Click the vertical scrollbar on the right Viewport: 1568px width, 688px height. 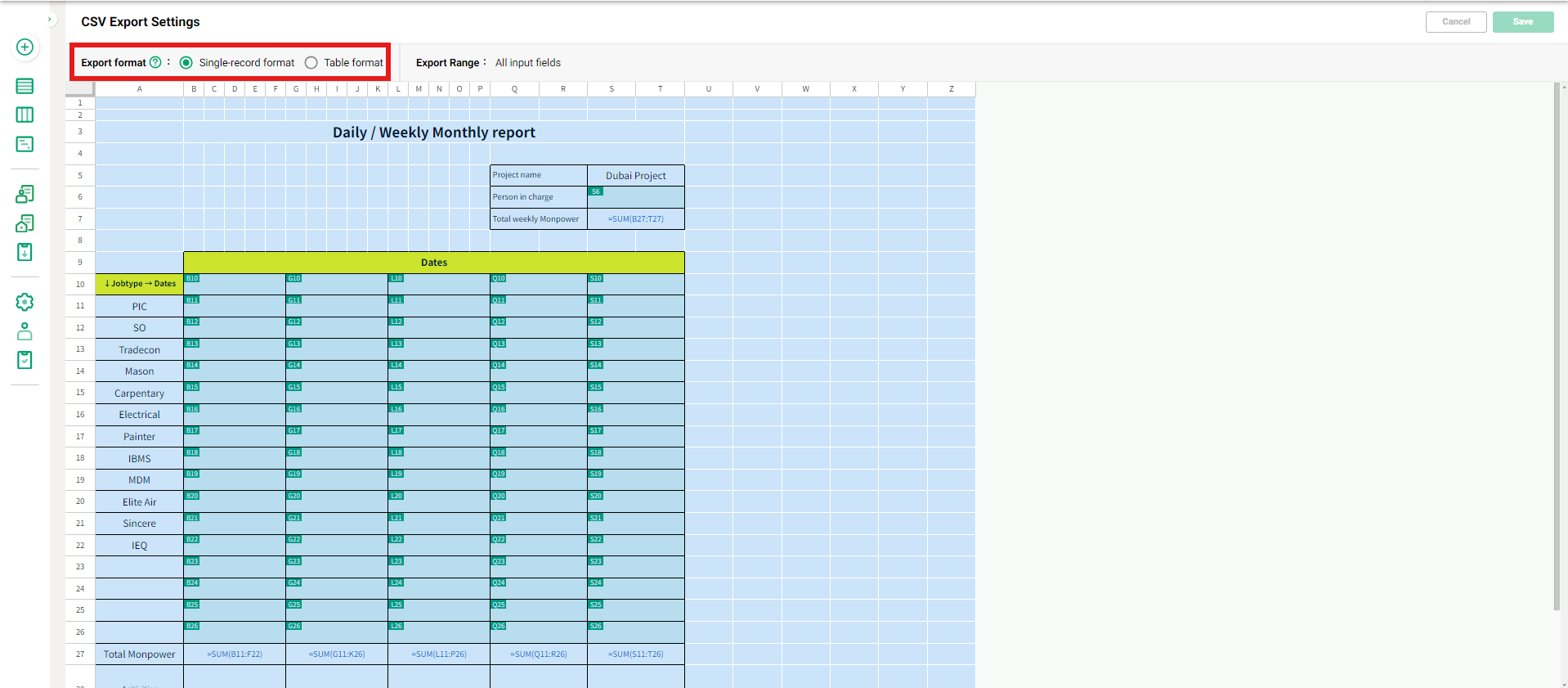click(x=1557, y=344)
